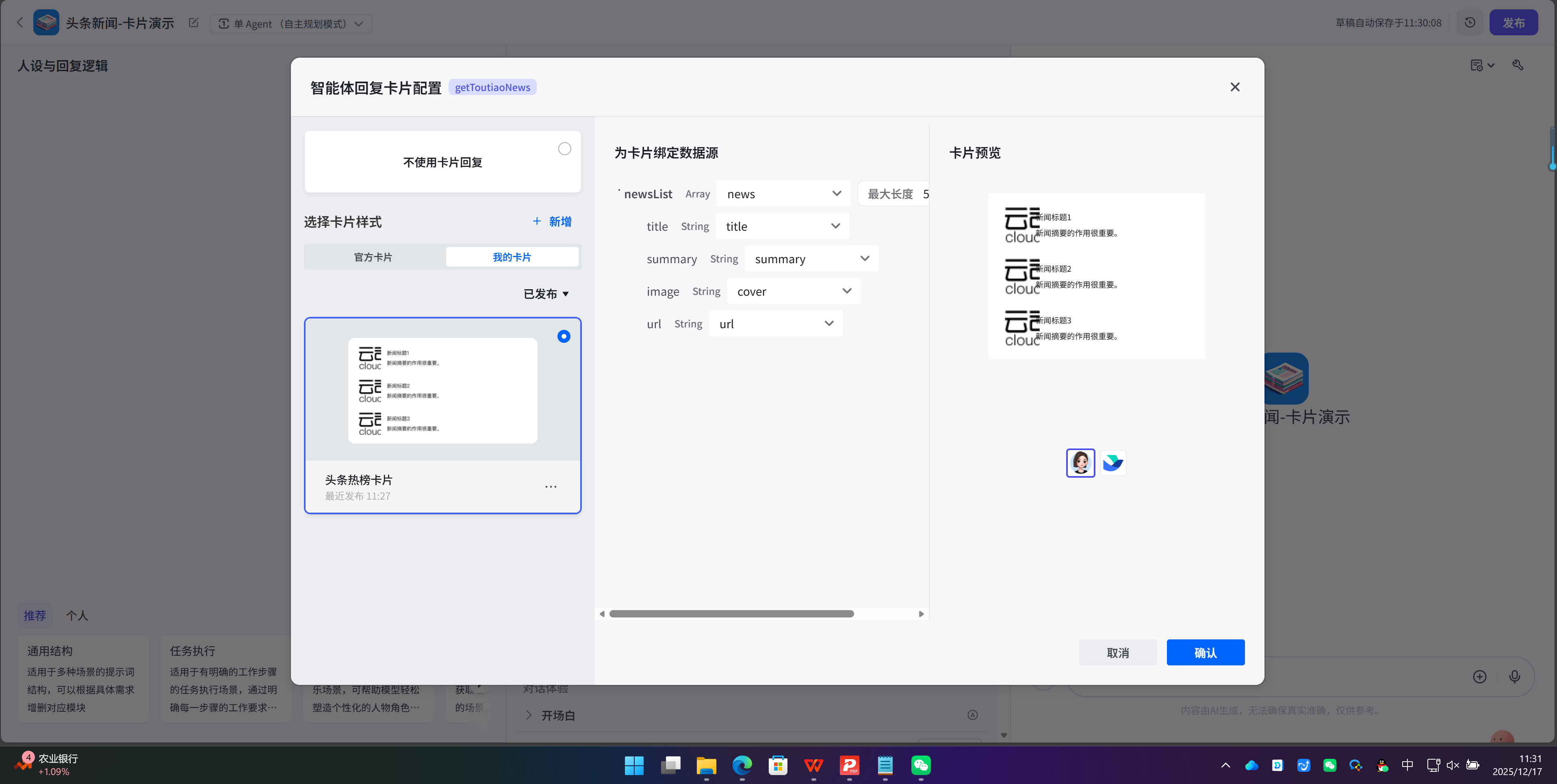Click the debug wrench icon
The height and width of the screenshot is (784, 1557).
coord(1518,65)
